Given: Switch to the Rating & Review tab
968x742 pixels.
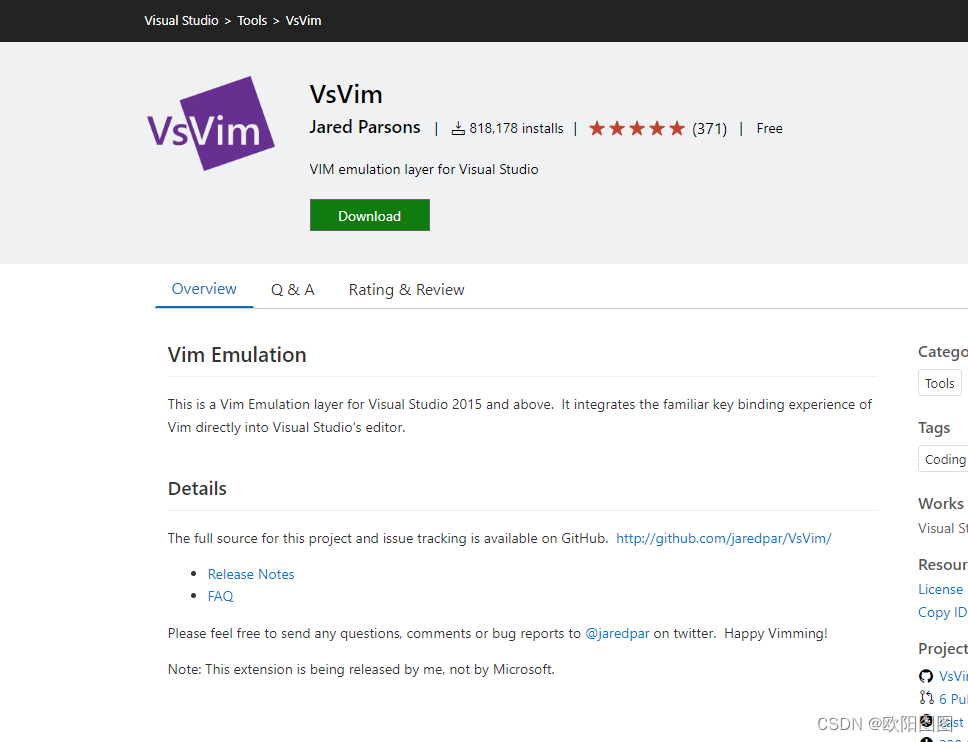Looking at the screenshot, I should click(406, 290).
